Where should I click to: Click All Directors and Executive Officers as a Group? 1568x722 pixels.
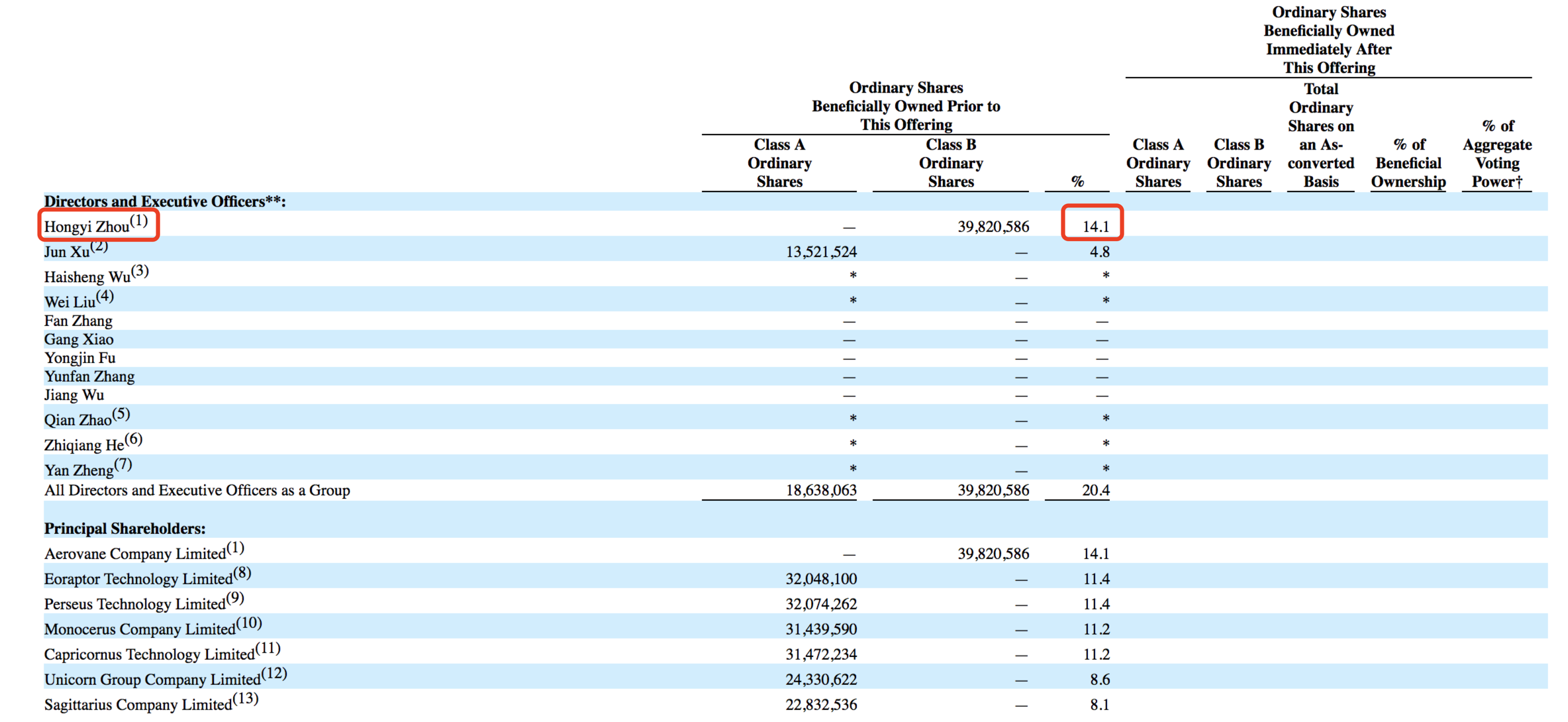click(197, 490)
